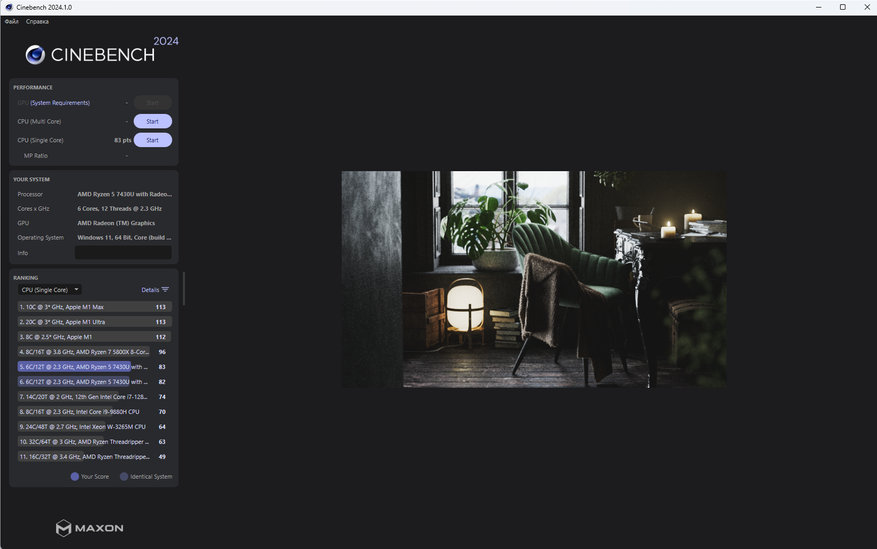Screen dimensions: 877x549
Task: Open the Файл menu
Action: 11,22
